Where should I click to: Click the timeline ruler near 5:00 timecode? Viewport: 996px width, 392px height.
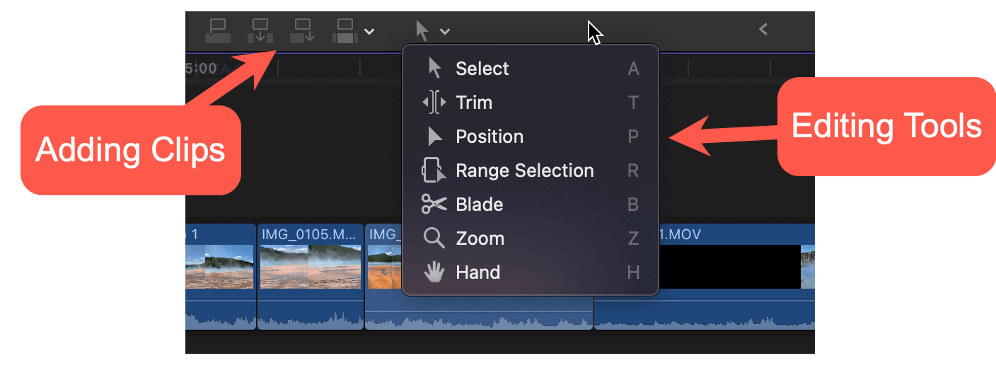pyautogui.click(x=201, y=68)
